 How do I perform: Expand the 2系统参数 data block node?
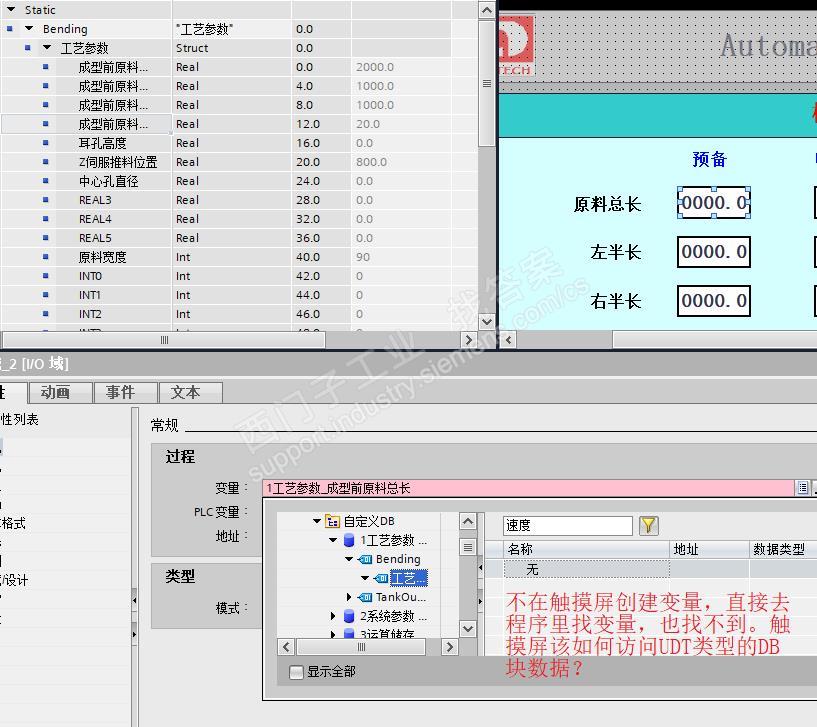coord(333,616)
